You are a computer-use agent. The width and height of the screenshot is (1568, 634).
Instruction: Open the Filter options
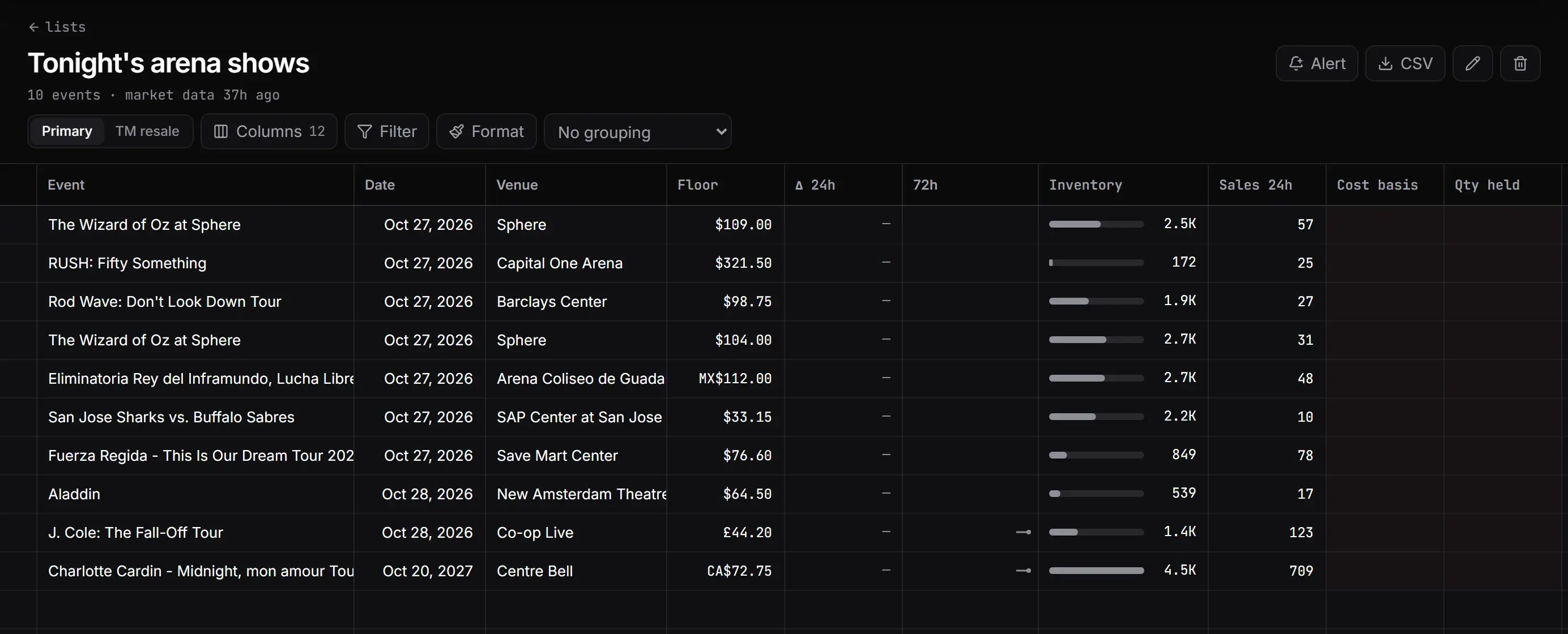386,131
